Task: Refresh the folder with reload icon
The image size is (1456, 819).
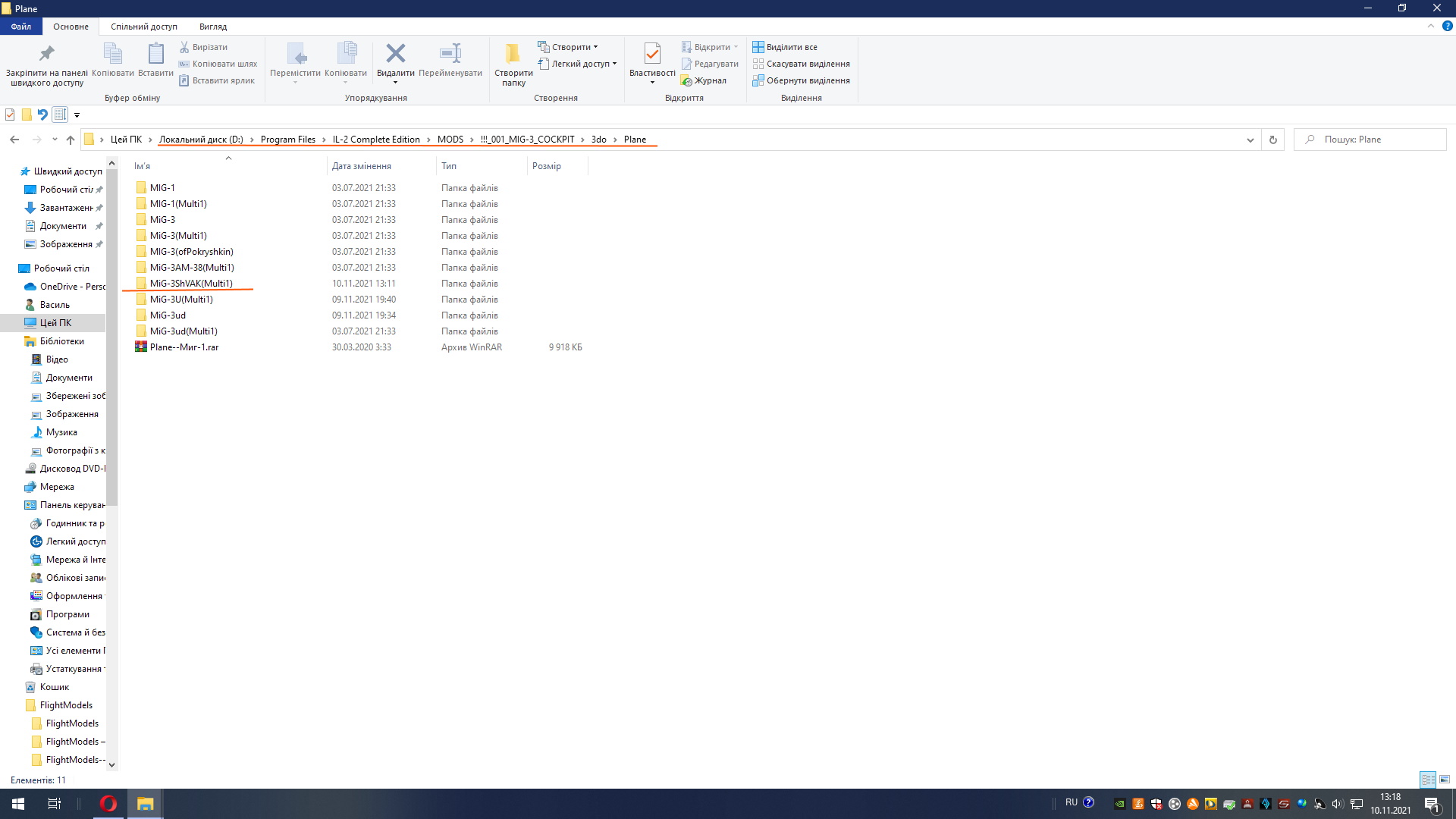Action: [x=1273, y=140]
